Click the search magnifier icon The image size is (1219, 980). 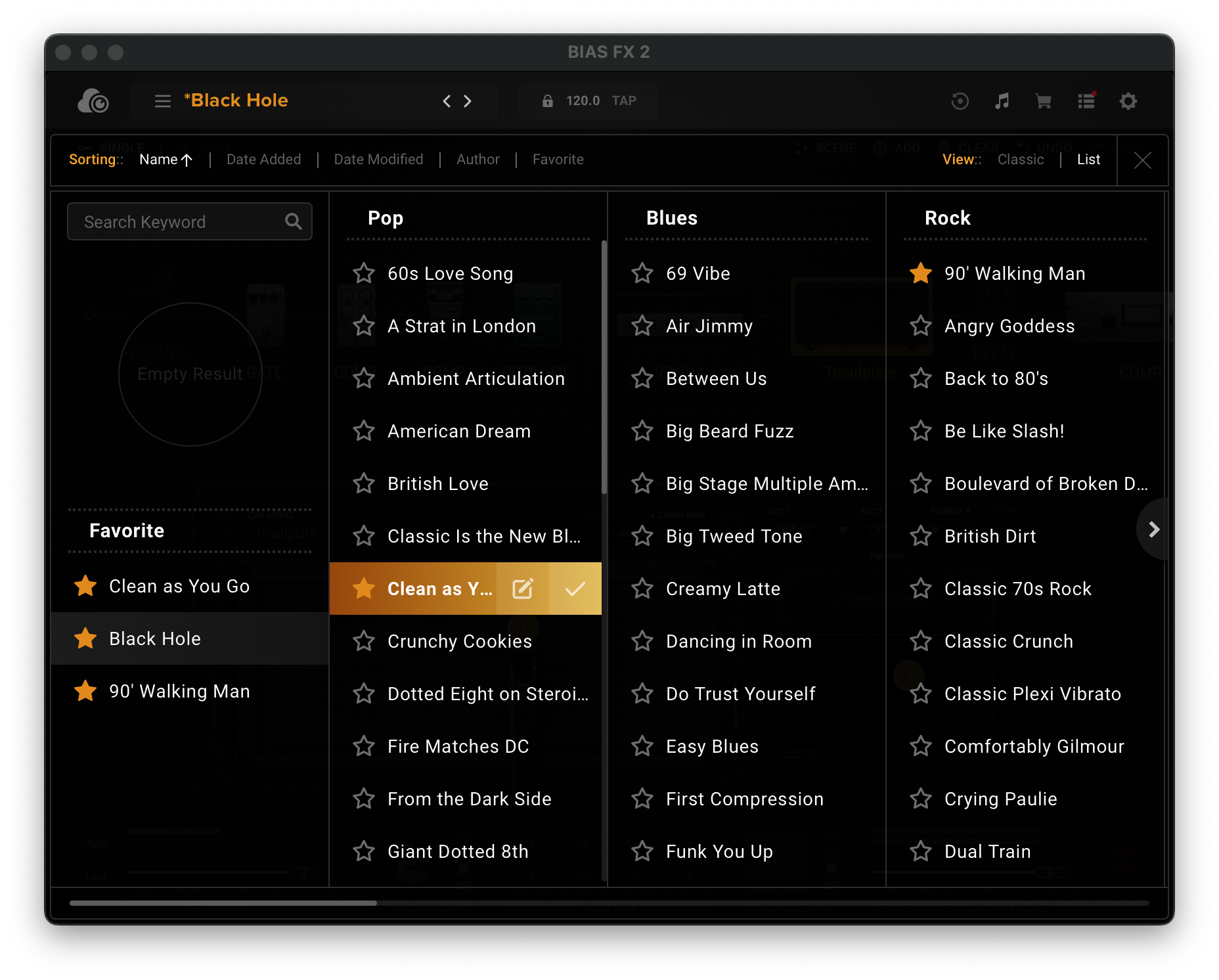pyautogui.click(x=294, y=222)
